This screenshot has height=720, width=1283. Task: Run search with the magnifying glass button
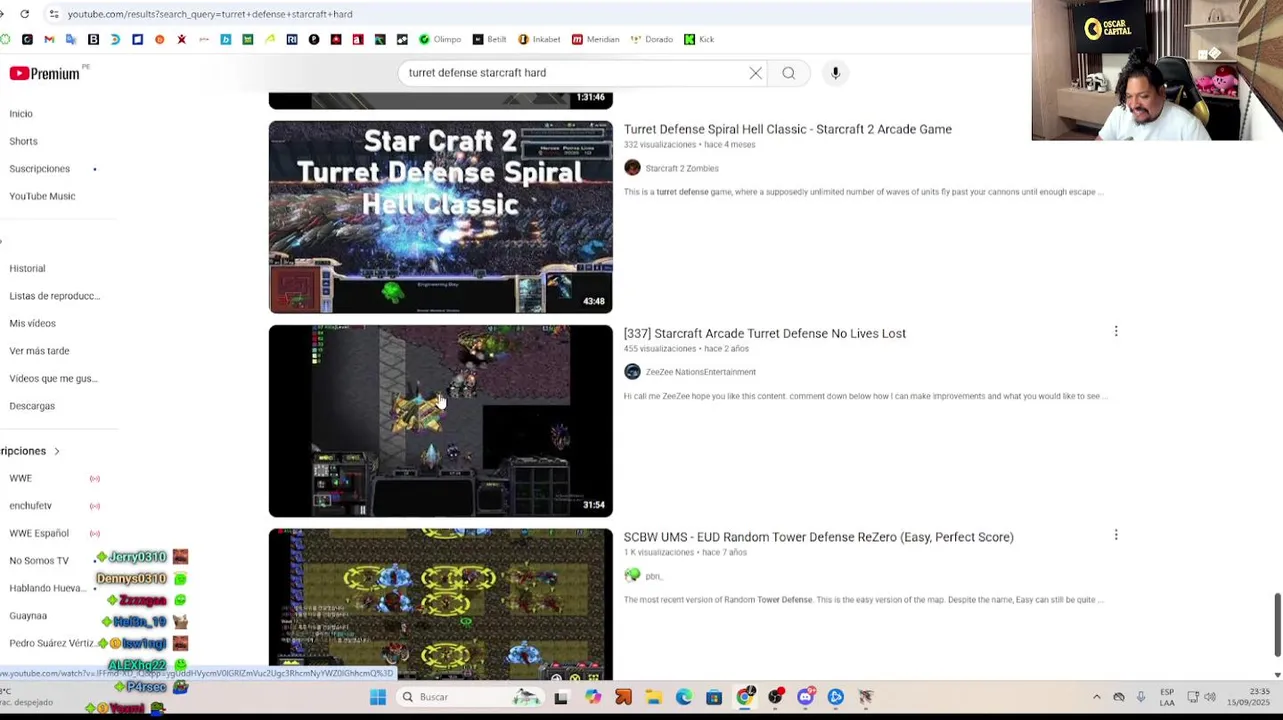tap(789, 73)
